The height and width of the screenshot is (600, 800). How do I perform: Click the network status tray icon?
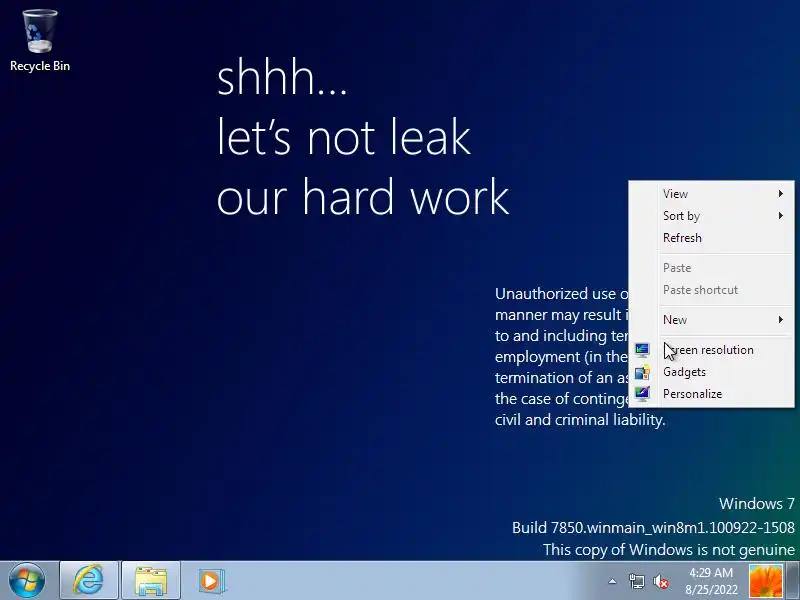636,581
